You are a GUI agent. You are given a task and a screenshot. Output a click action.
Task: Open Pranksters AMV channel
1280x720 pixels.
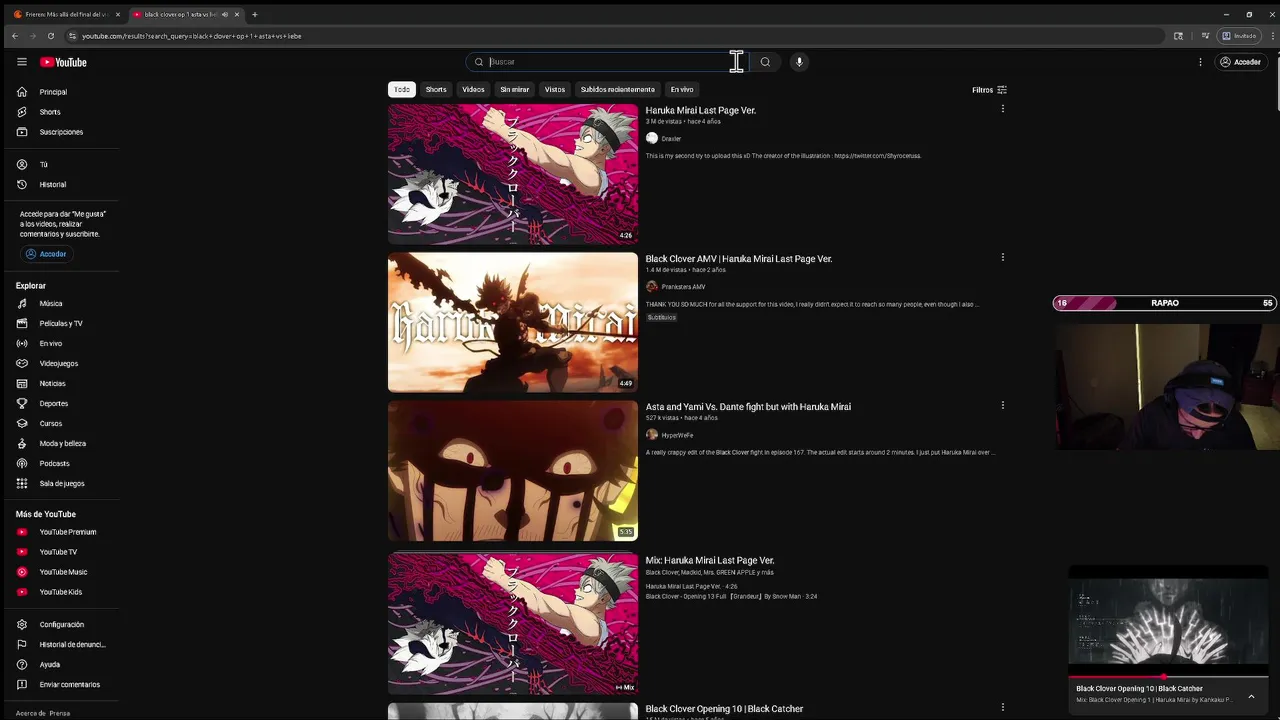pyautogui.click(x=683, y=287)
